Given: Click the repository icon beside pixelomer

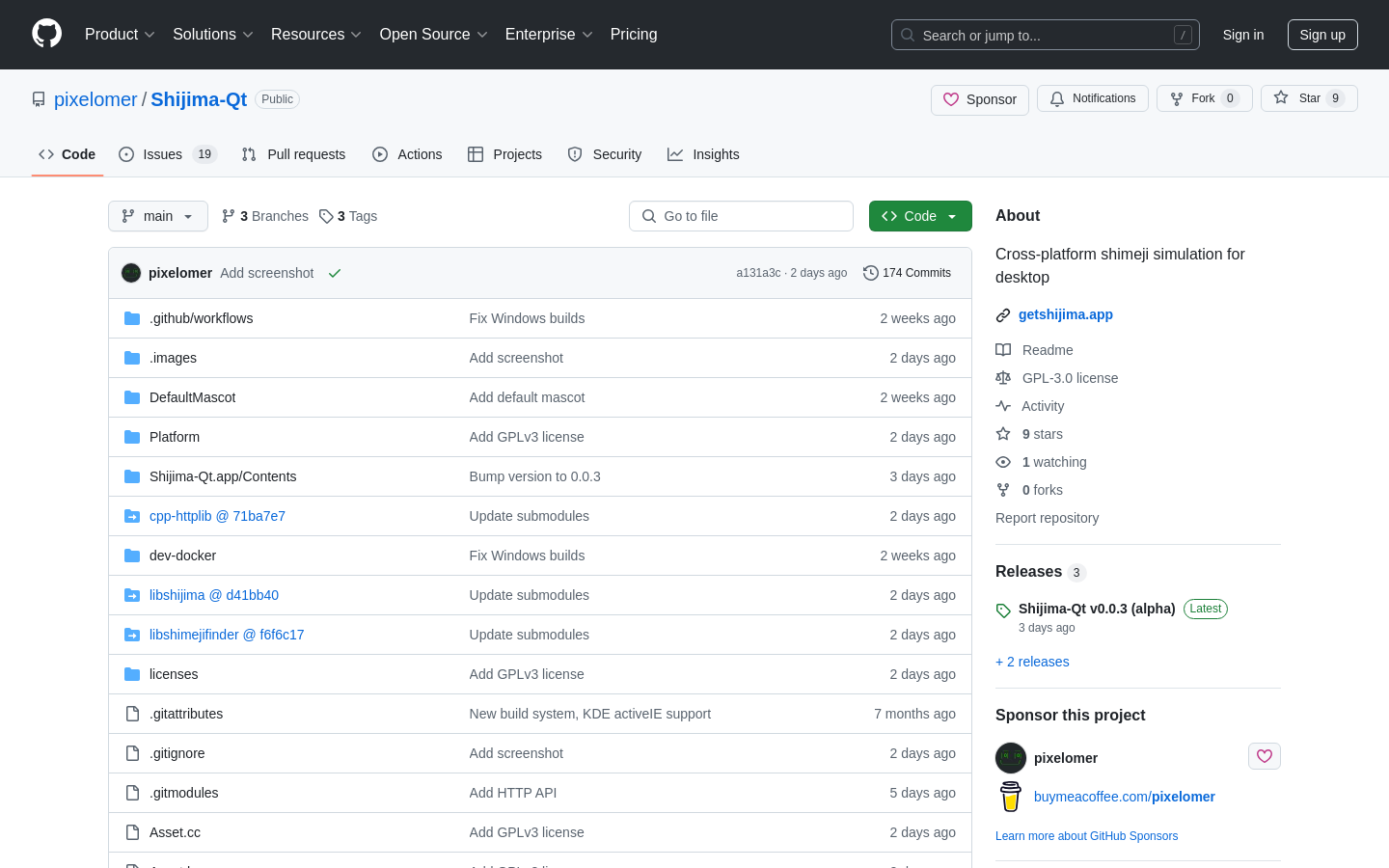Looking at the screenshot, I should pos(39,99).
